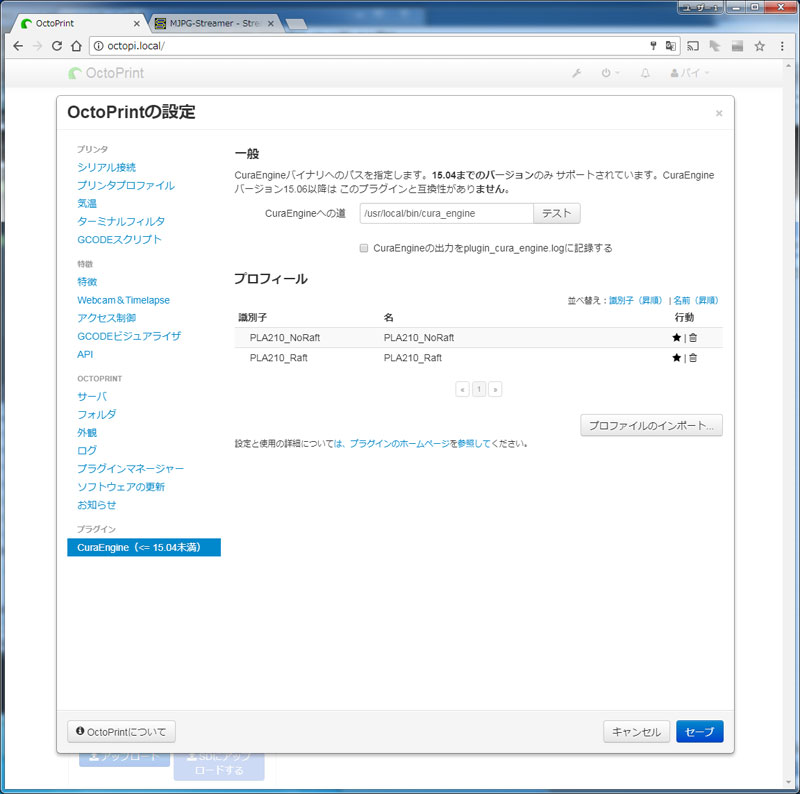Image resolution: width=800 pixels, height=794 pixels.
Task: Click the browser back arrow
Action: (18, 46)
